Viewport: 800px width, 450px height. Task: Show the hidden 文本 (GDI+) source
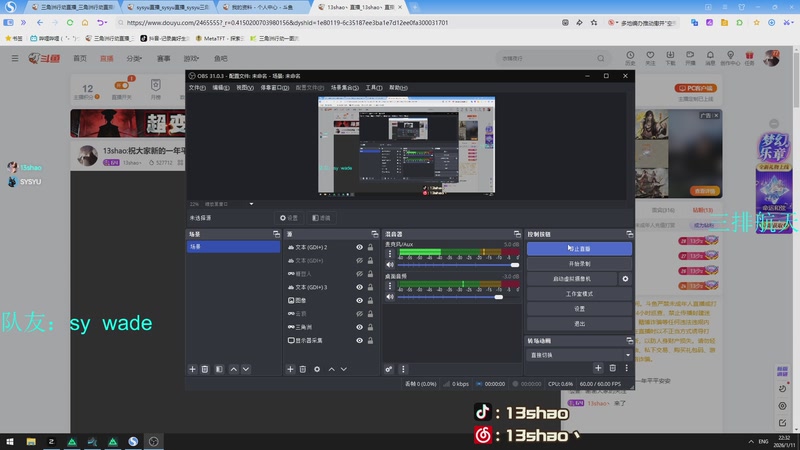360,261
